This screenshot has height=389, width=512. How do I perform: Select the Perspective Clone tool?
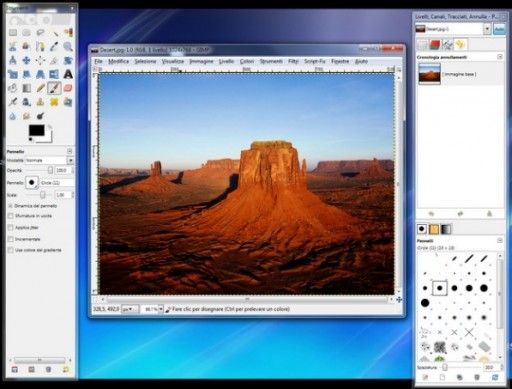(68, 102)
